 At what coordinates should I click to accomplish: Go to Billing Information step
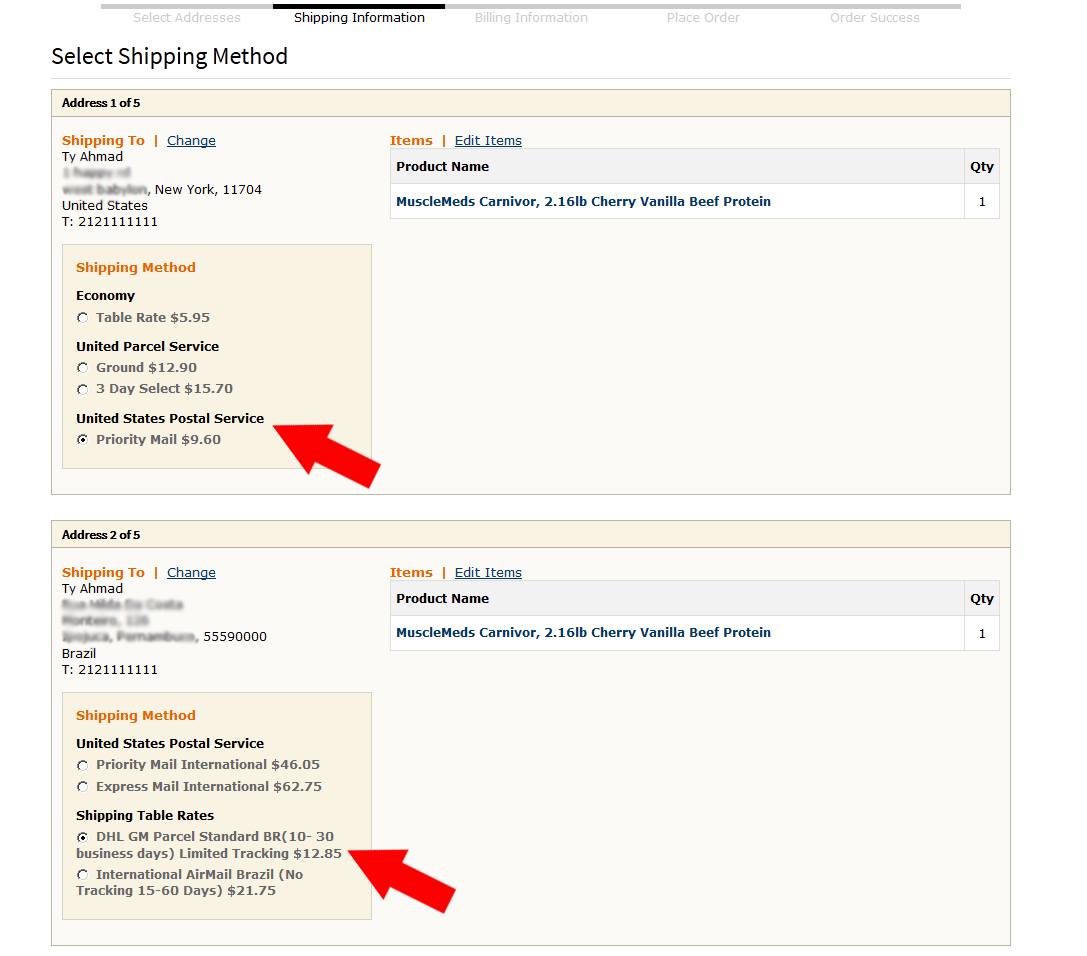click(x=531, y=18)
